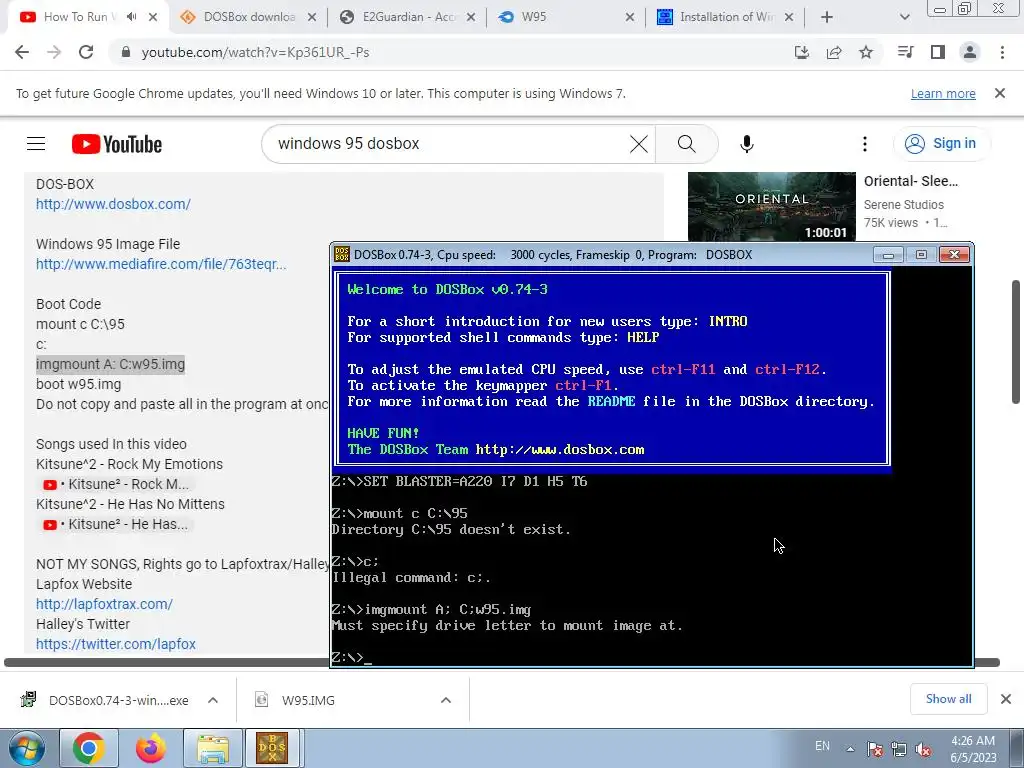Toggle Chrome side panel icon
The height and width of the screenshot is (768, 1024).
tap(938, 52)
